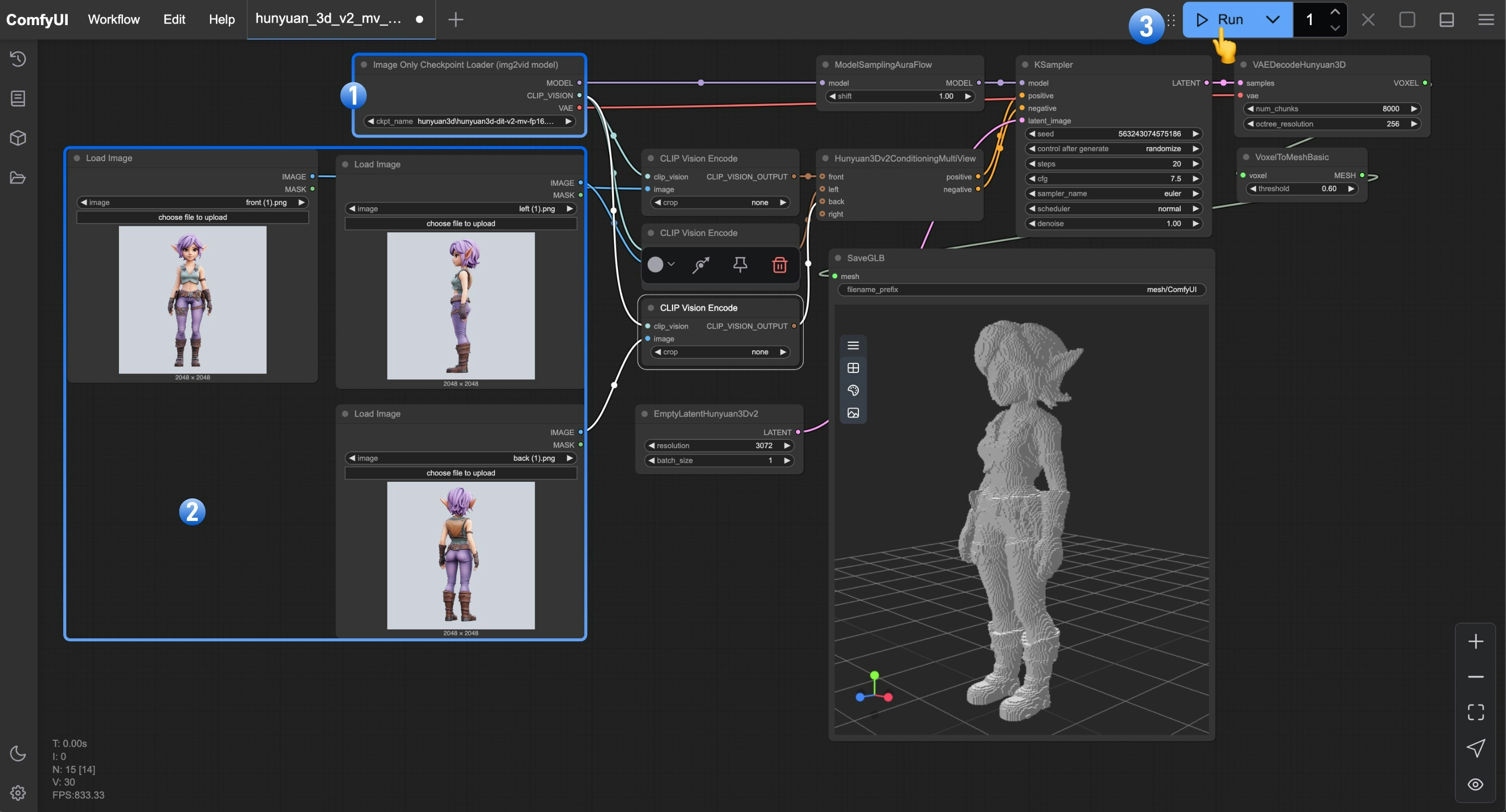The width and height of the screenshot is (1506, 812).
Task: Select the palette icon in the 3D preview
Action: pos(853,390)
